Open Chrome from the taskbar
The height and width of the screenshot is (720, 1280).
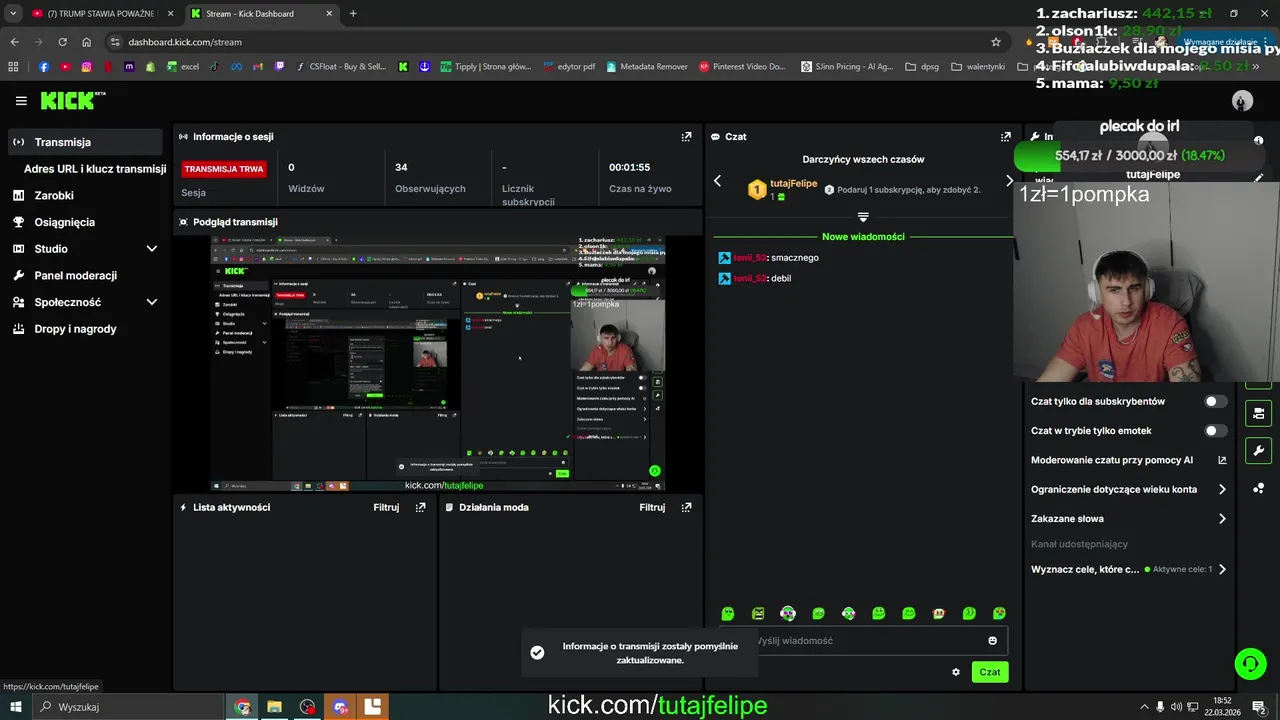pos(242,707)
